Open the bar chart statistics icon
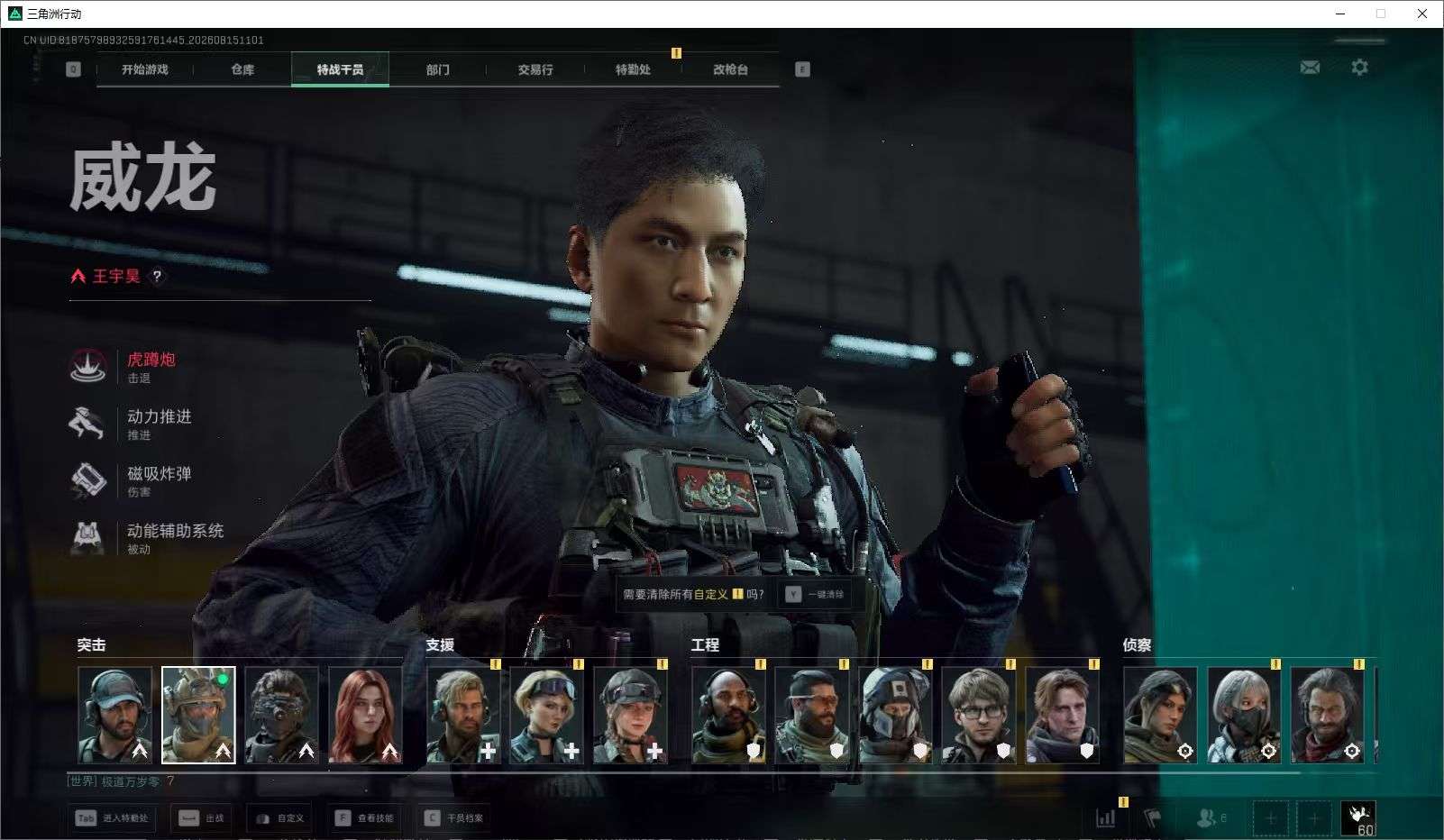 pos(1105,818)
